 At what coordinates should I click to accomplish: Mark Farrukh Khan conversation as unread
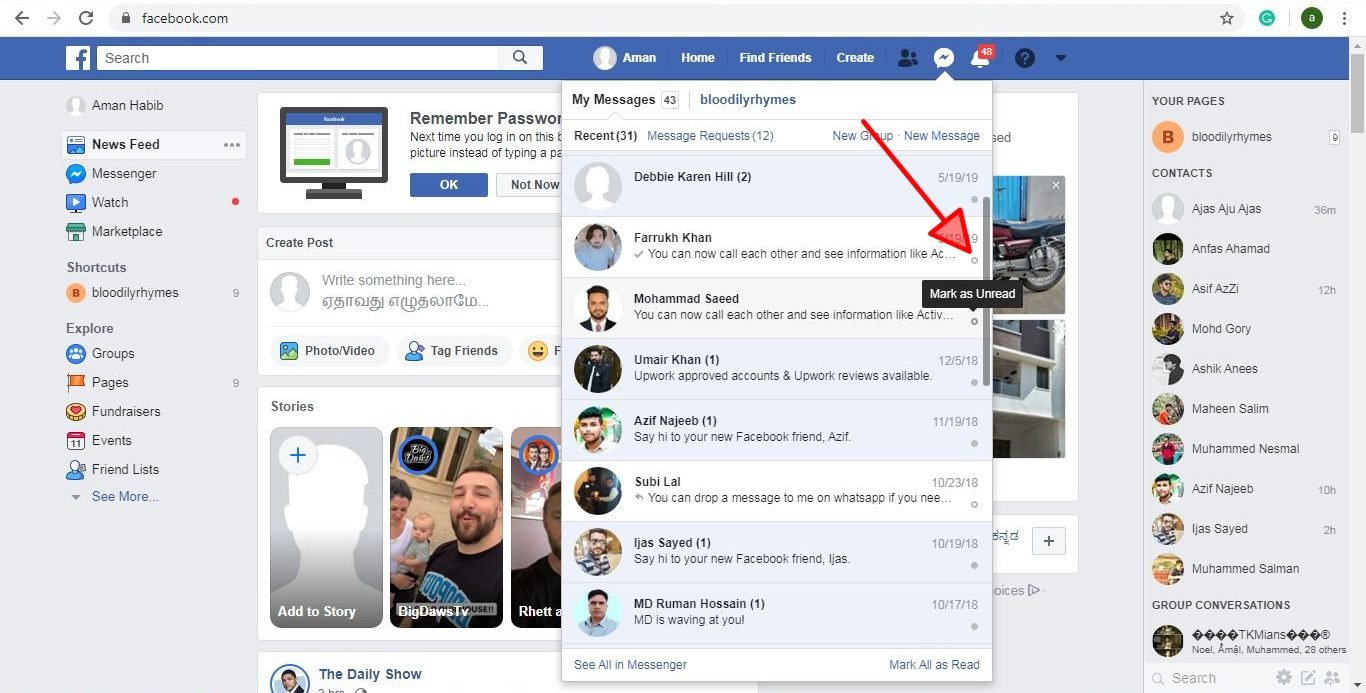(974, 261)
